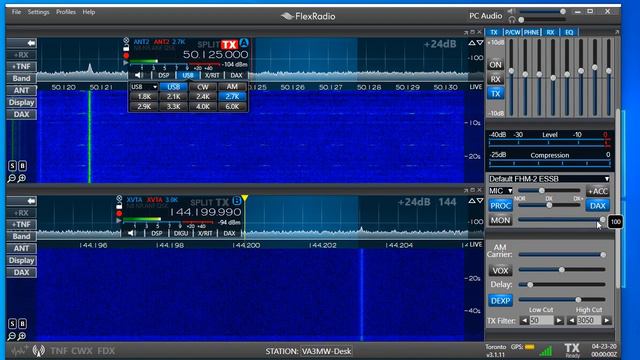
Task: Adjust the VOX Delay slider
Action: click(562, 284)
